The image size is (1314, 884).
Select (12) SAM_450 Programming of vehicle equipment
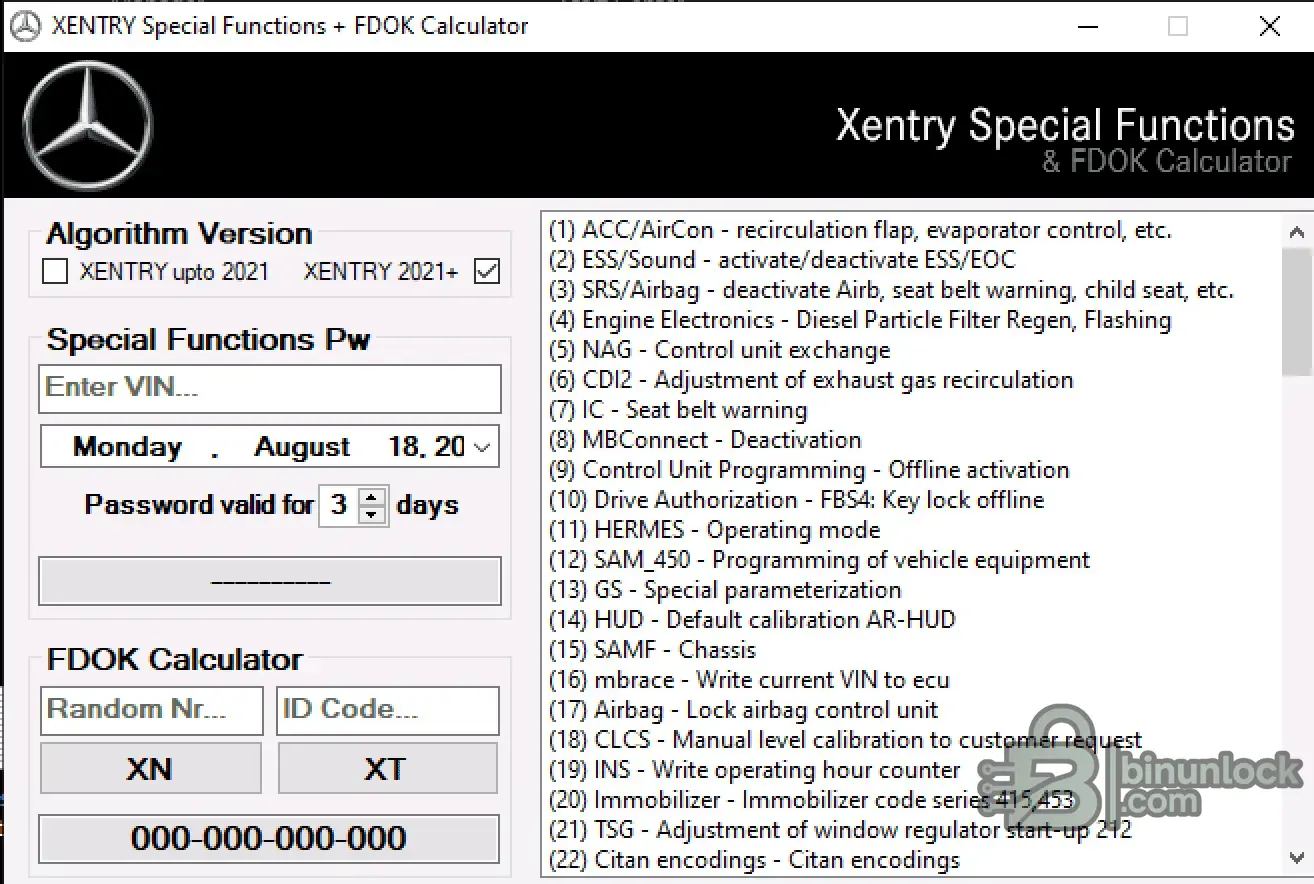[819, 560]
